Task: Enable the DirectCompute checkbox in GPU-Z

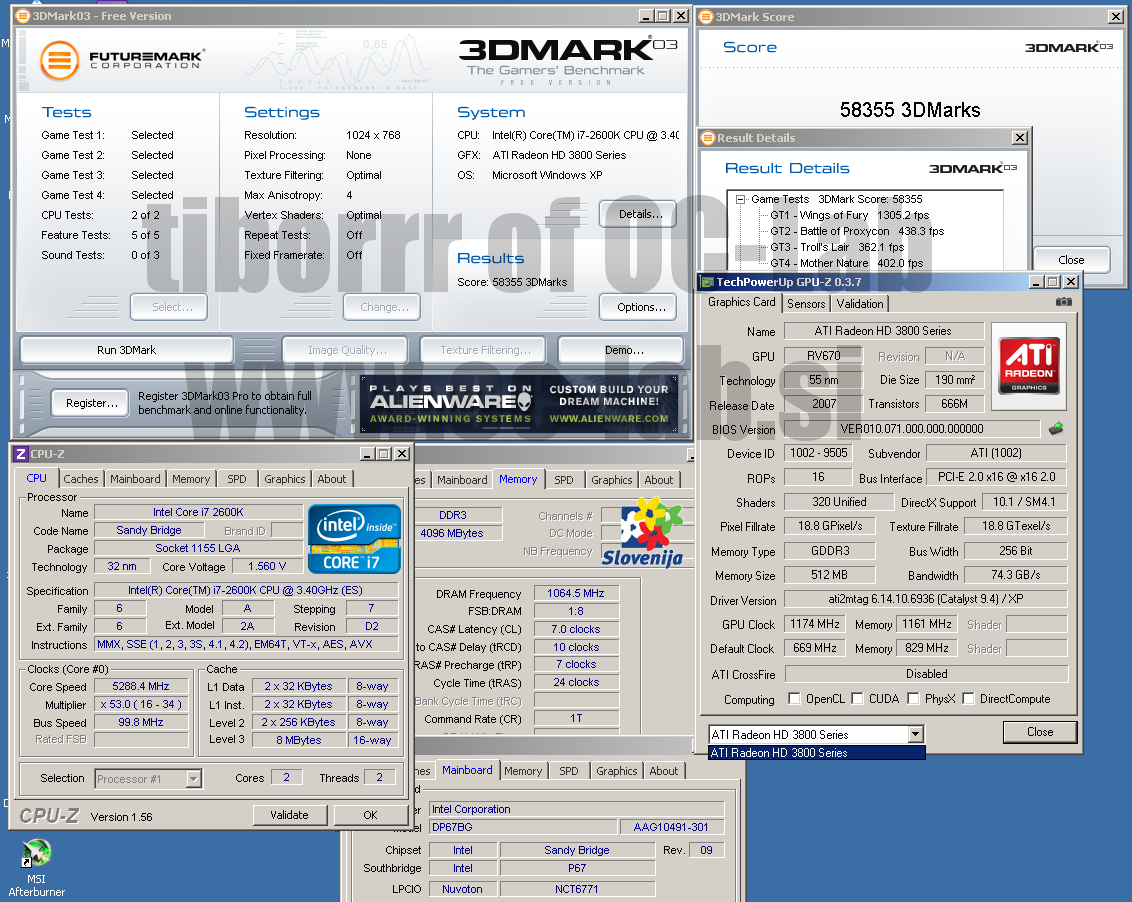Action: click(968, 698)
